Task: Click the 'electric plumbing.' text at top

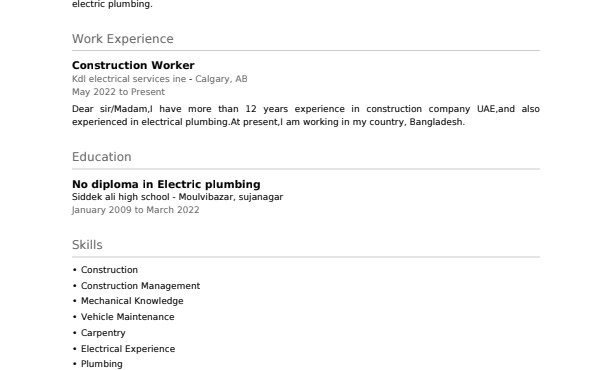Action: pyautogui.click(x=112, y=4)
